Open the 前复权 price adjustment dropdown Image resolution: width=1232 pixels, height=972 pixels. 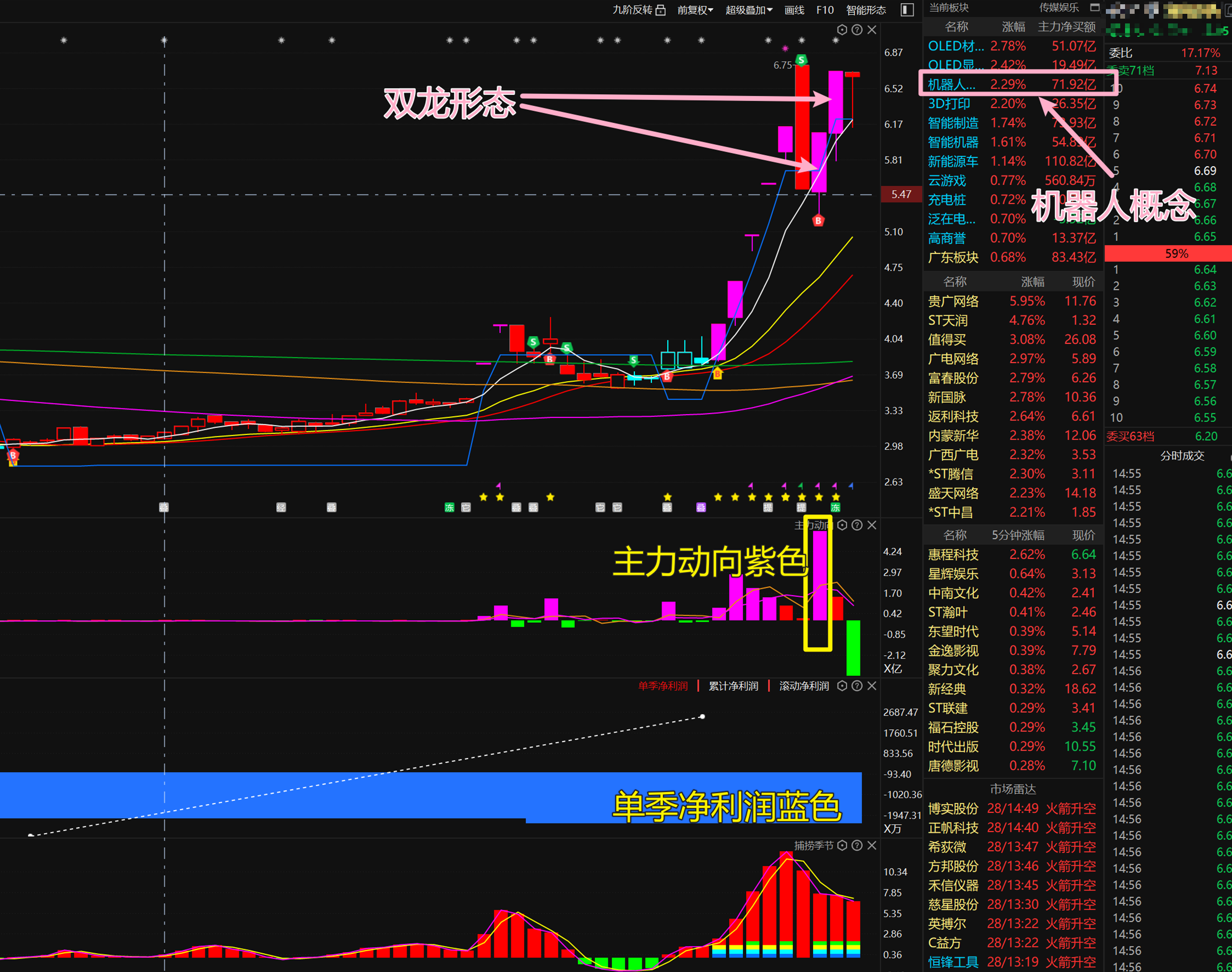[x=695, y=10]
